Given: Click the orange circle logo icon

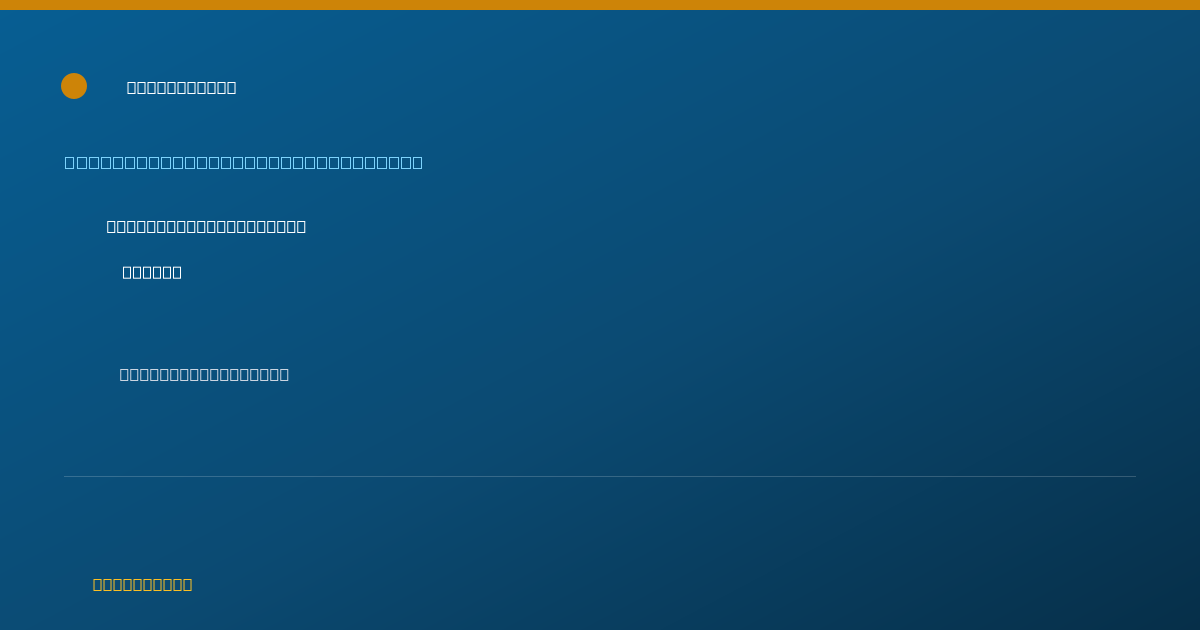Looking at the screenshot, I should pyautogui.click(x=74, y=86).
